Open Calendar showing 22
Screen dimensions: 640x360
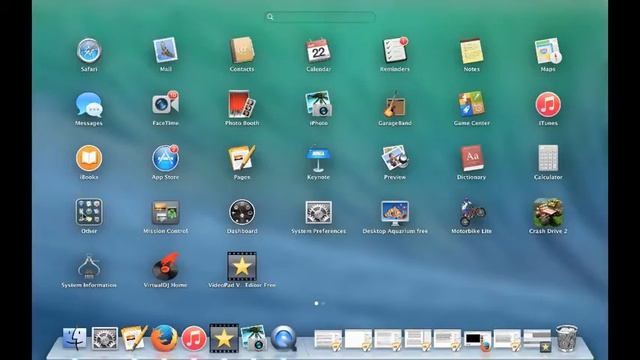(x=318, y=51)
